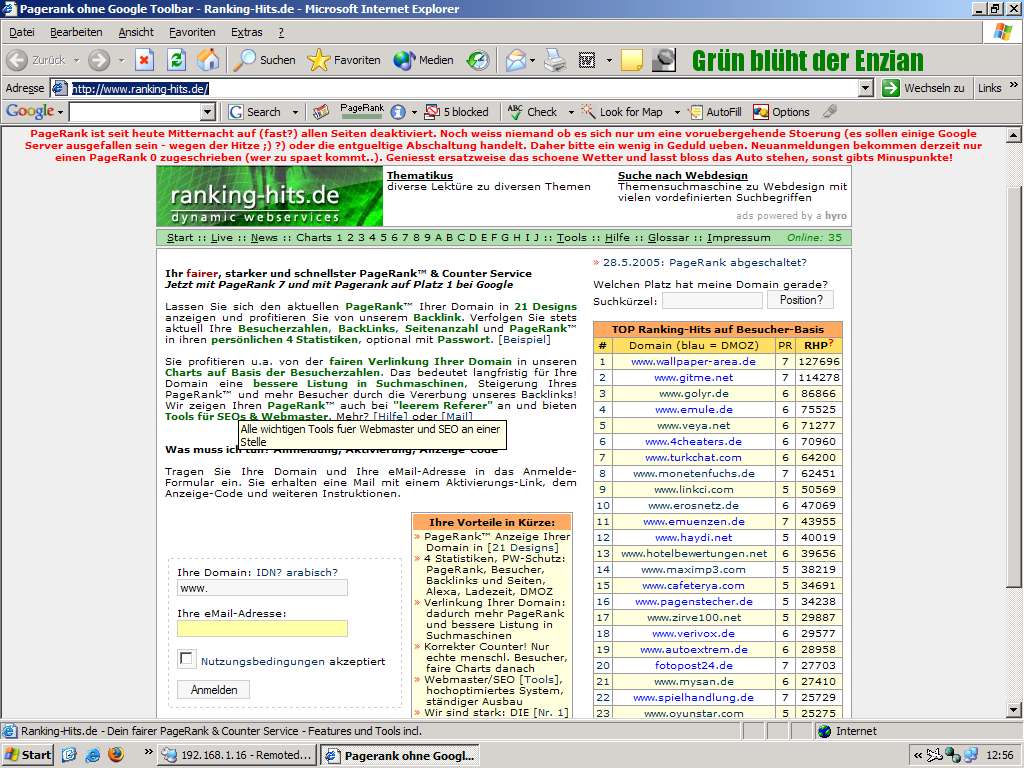Viewport: 1024px width, 768px height.
Task: Click the Google toolbar Search button
Action: [x=255, y=112]
